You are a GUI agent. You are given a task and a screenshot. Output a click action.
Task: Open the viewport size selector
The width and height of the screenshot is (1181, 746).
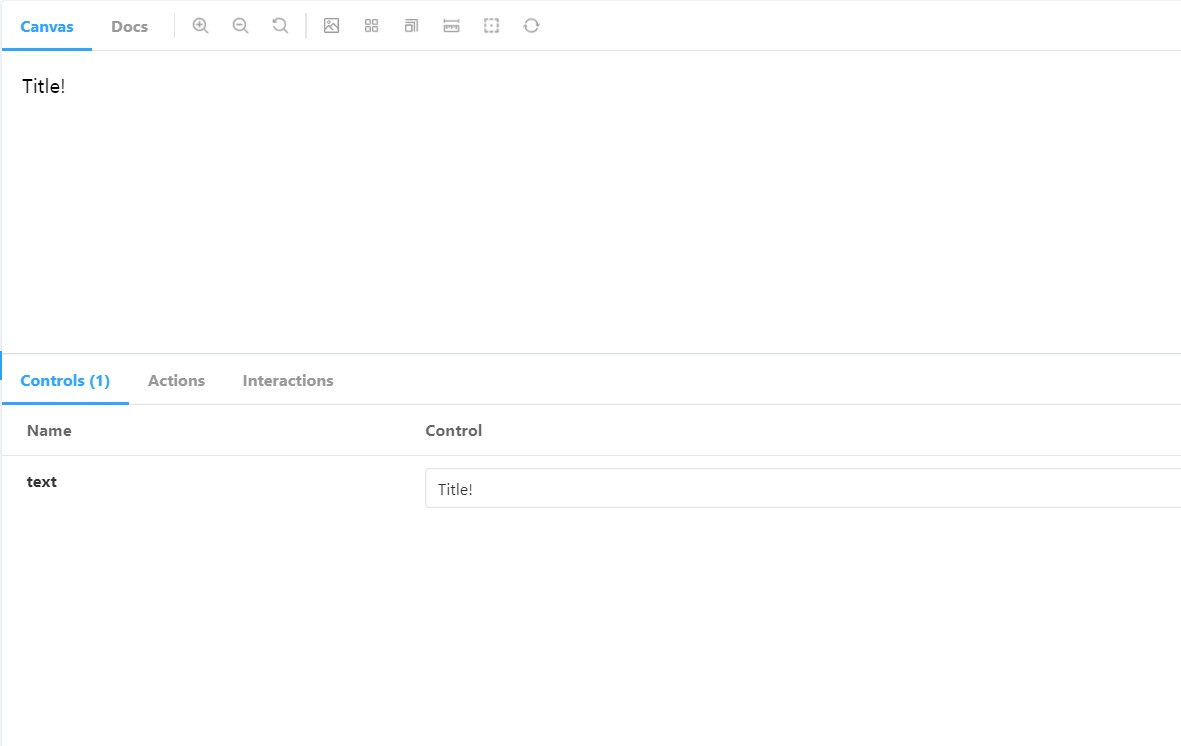(x=411, y=26)
